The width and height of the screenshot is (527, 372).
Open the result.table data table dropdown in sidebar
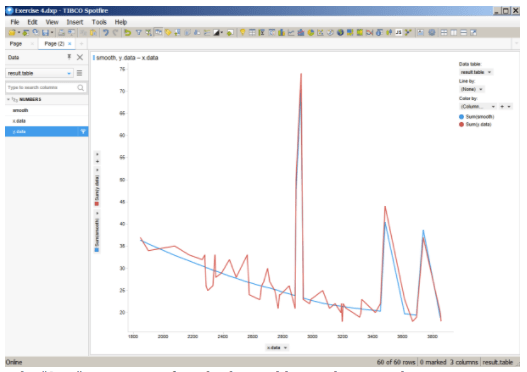(x=39, y=73)
